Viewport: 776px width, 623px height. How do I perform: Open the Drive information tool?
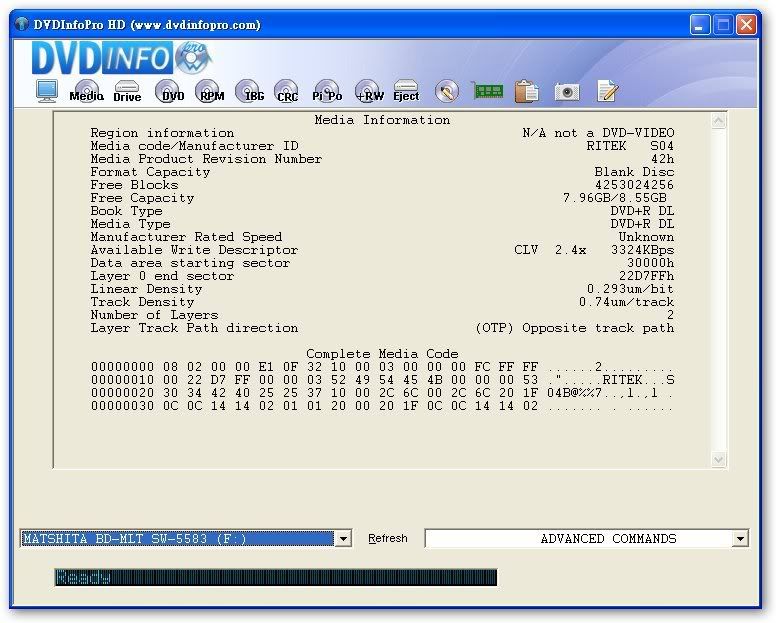click(127, 91)
